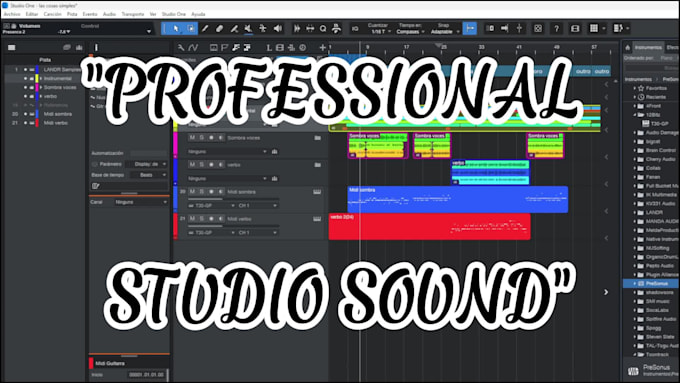Click the grid layout icon in toolbar
680x383 pixels.
coord(594,29)
